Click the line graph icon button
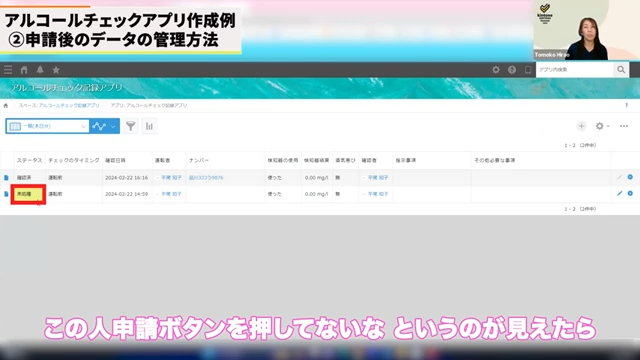 [x=99, y=126]
